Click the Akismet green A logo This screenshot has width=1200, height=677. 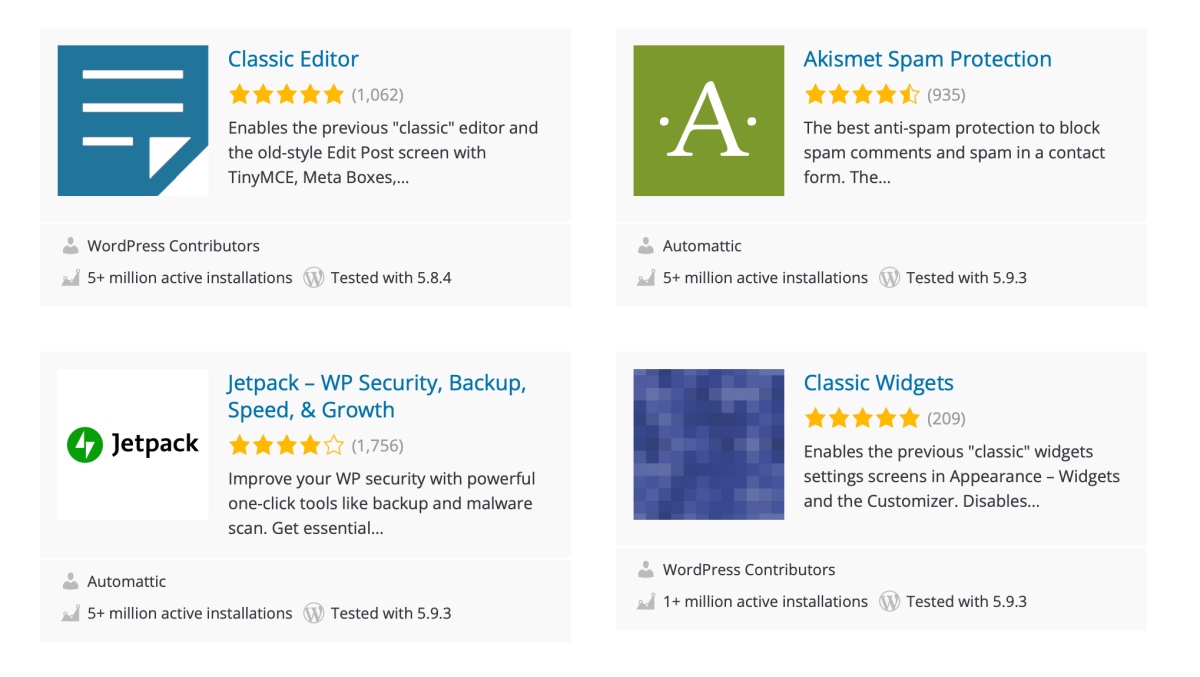(709, 120)
